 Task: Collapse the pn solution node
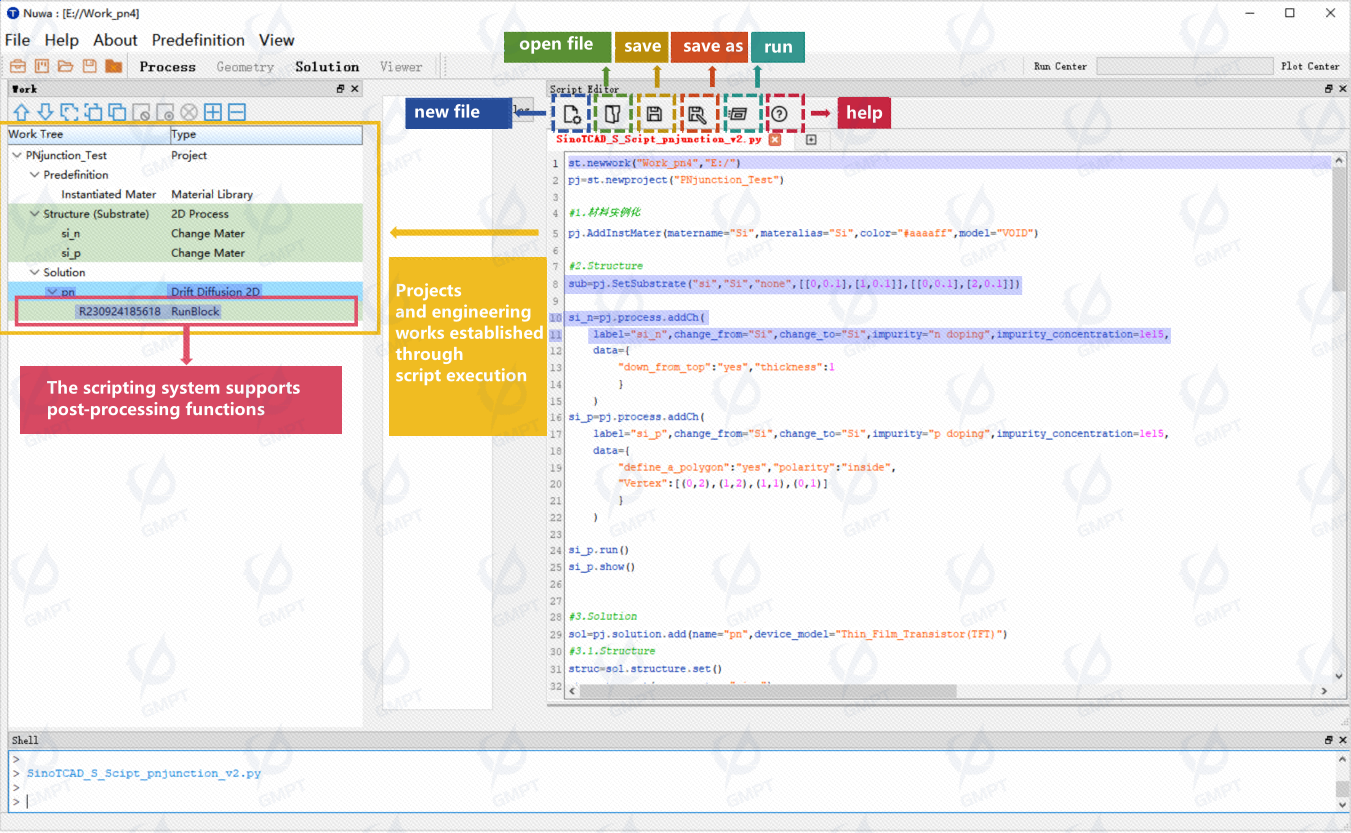pyautogui.click(x=52, y=292)
